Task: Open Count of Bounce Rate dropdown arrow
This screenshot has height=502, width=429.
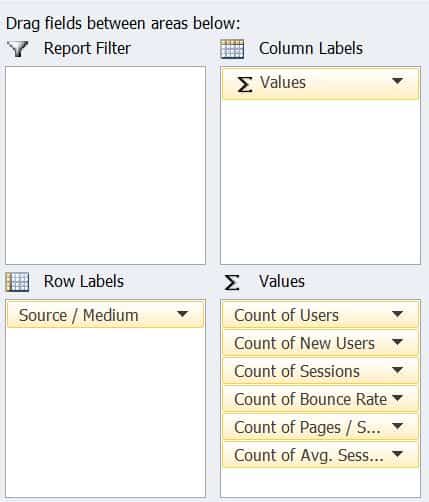Action: [x=398, y=398]
